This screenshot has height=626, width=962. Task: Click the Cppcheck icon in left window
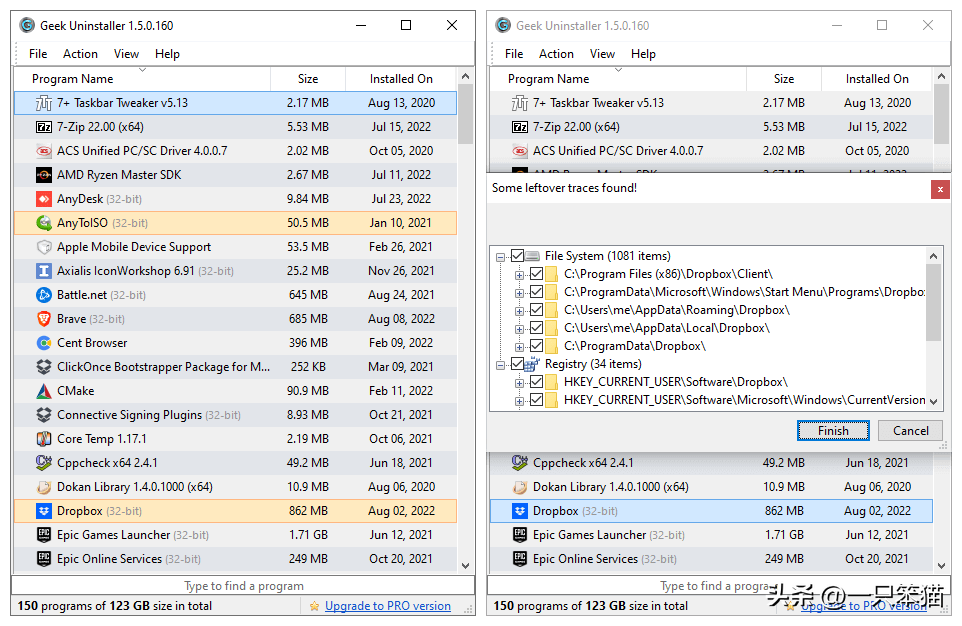(x=44, y=463)
